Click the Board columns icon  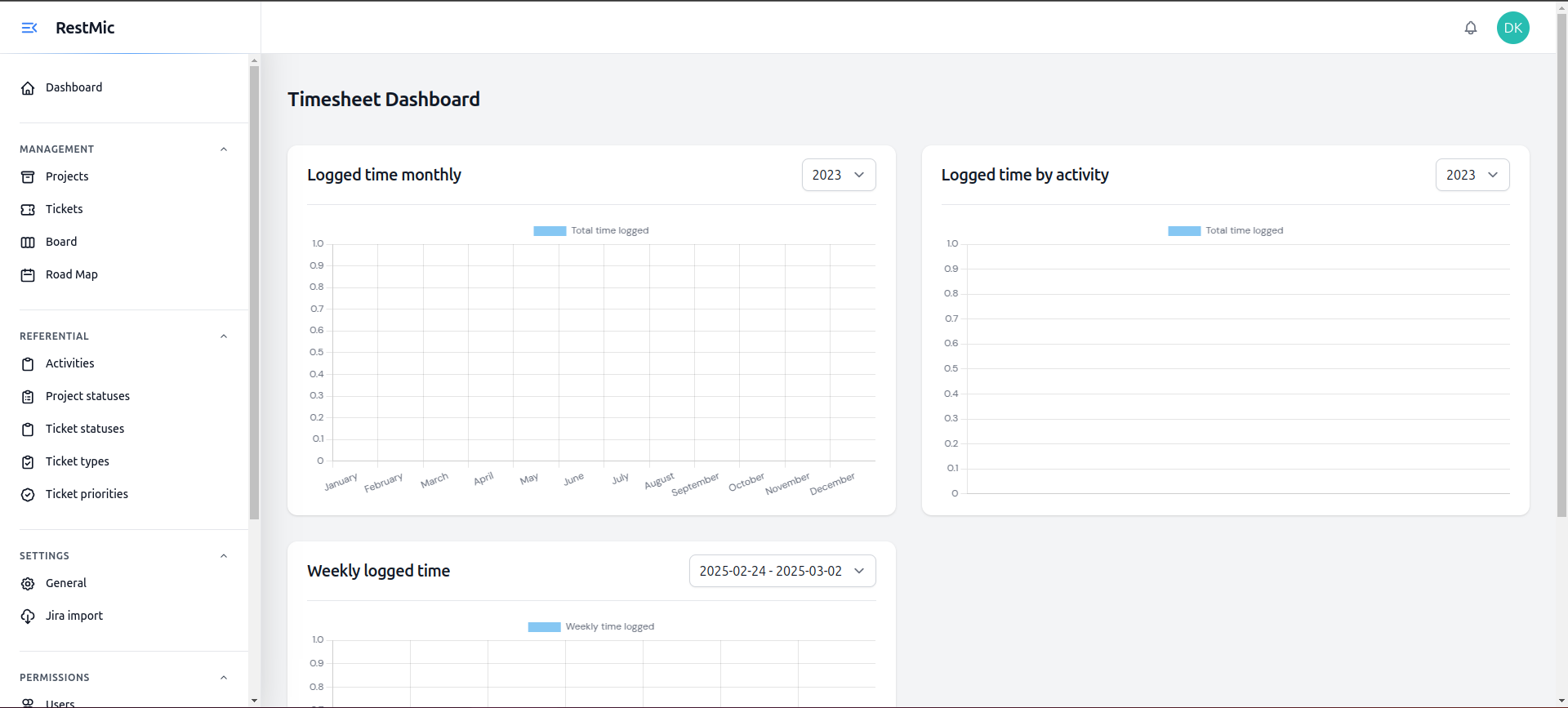tap(28, 243)
